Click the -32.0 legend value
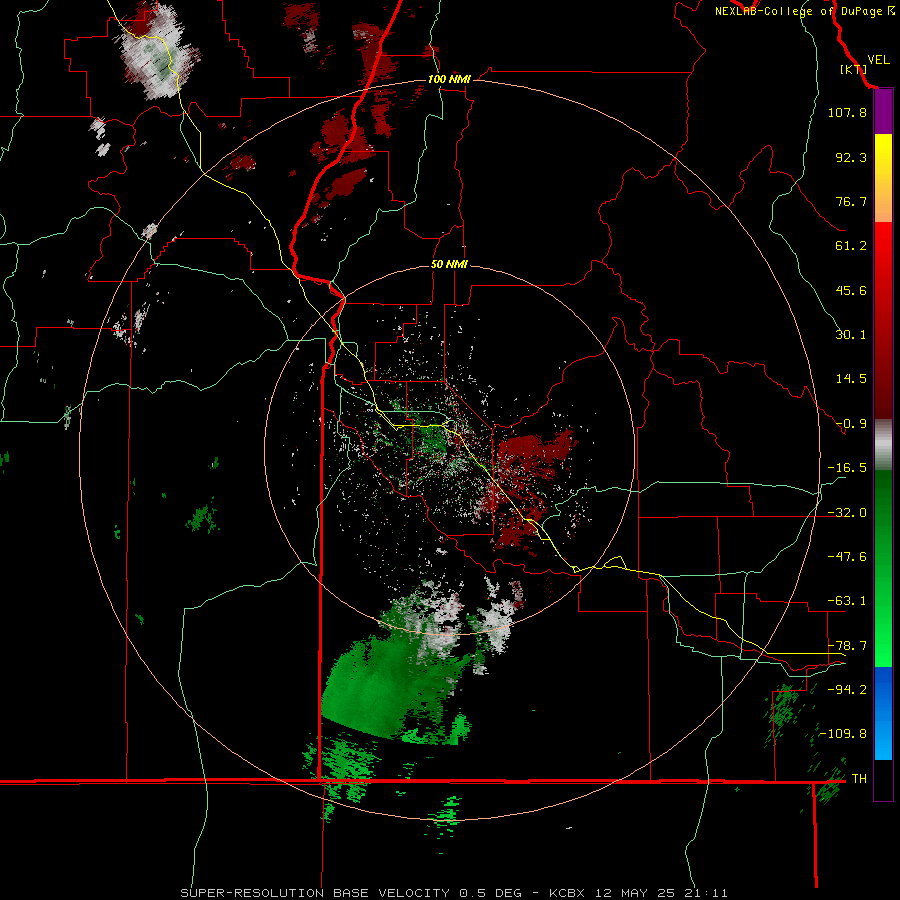The height and width of the screenshot is (900, 900). 847,513
